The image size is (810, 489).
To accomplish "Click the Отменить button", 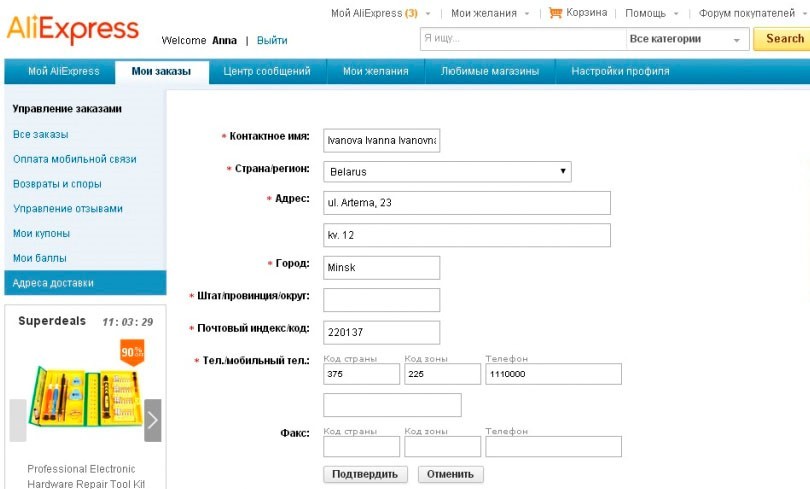I will (450, 474).
